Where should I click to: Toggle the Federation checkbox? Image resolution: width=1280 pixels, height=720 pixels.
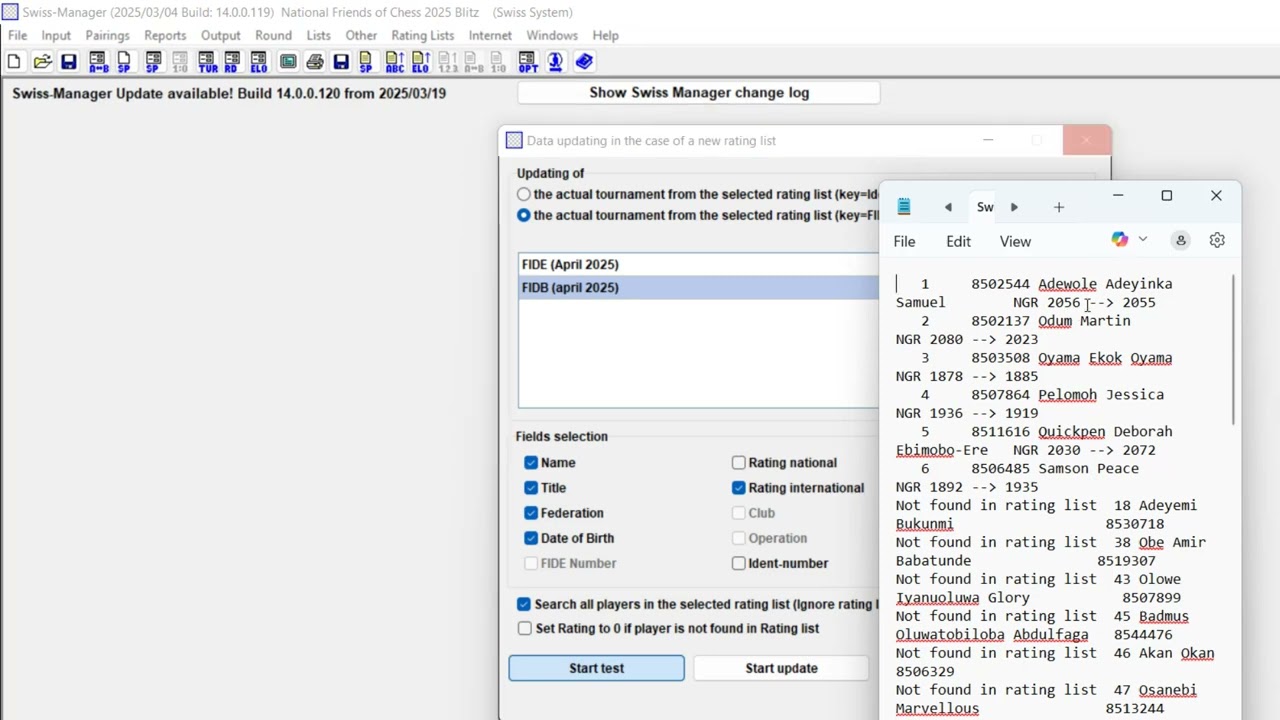click(x=531, y=513)
